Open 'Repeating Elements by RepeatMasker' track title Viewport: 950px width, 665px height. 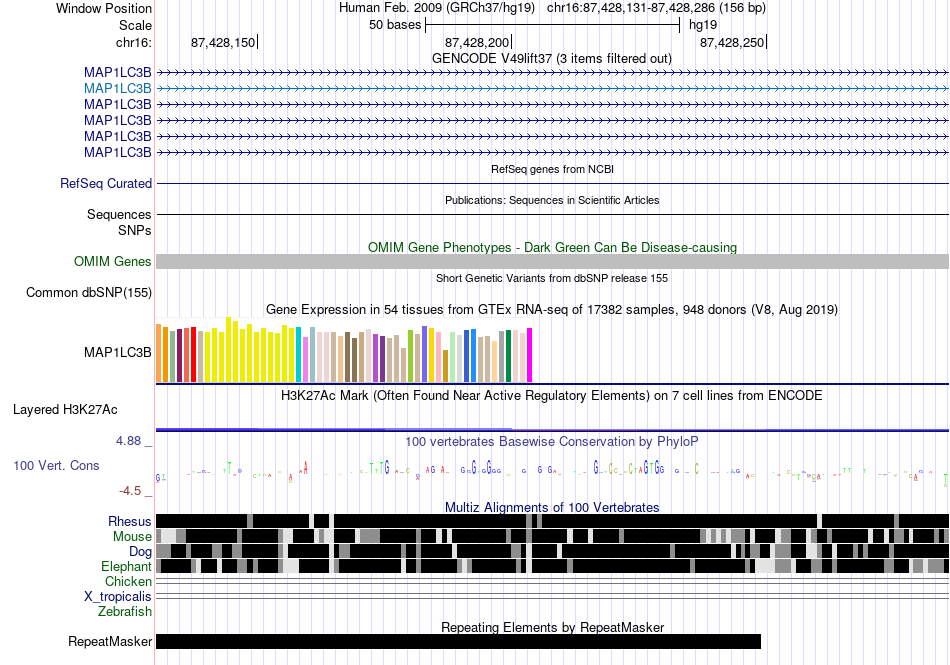[553, 627]
